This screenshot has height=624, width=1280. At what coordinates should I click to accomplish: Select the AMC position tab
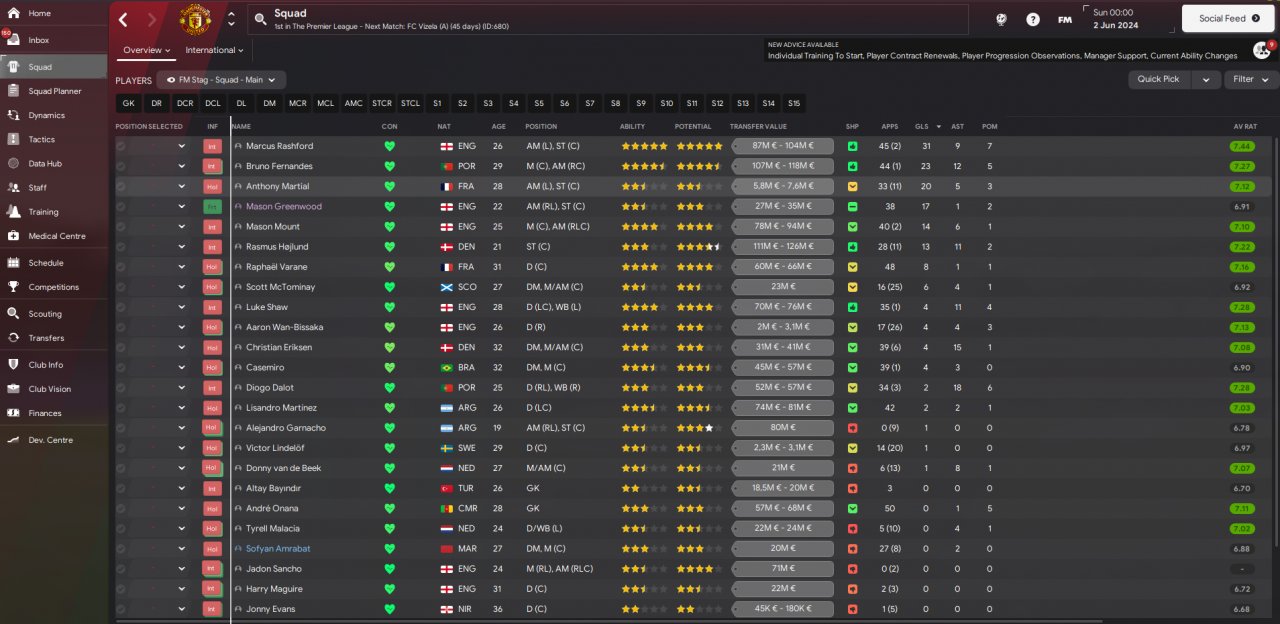354,103
